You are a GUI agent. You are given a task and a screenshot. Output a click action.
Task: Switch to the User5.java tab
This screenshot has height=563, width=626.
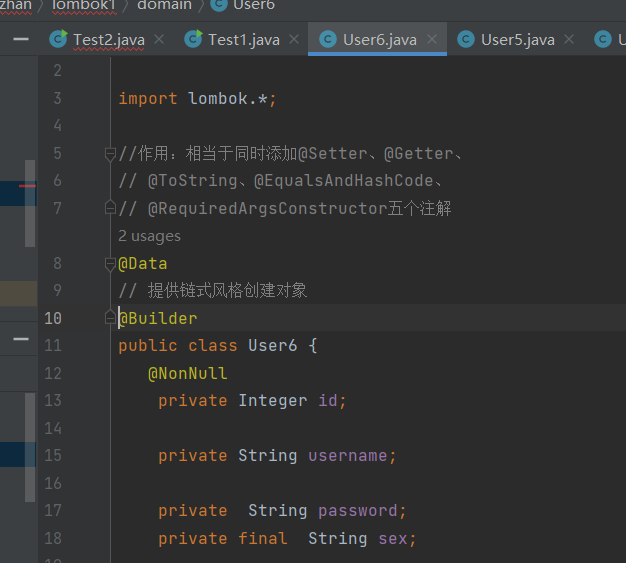(517, 40)
